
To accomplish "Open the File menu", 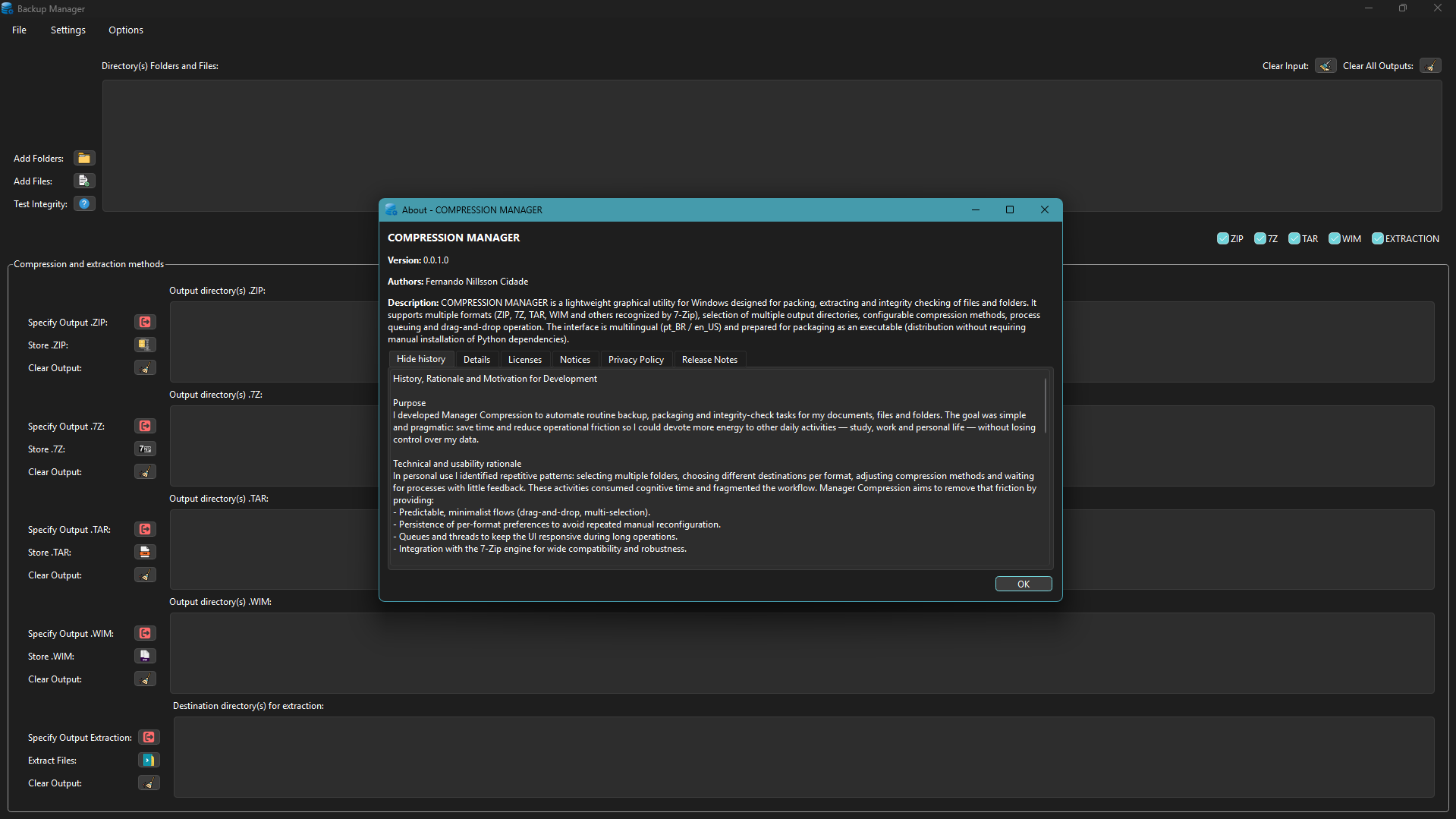I will 19,30.
